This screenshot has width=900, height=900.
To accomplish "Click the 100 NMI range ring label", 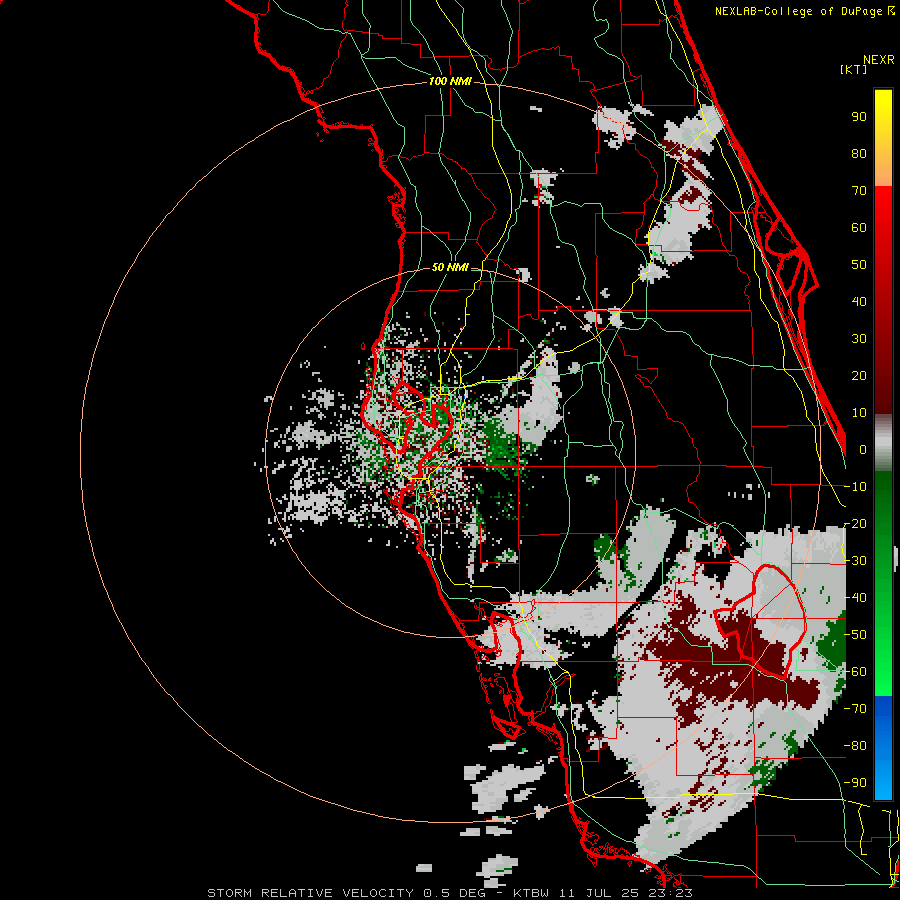I will (x=450, y=82).
